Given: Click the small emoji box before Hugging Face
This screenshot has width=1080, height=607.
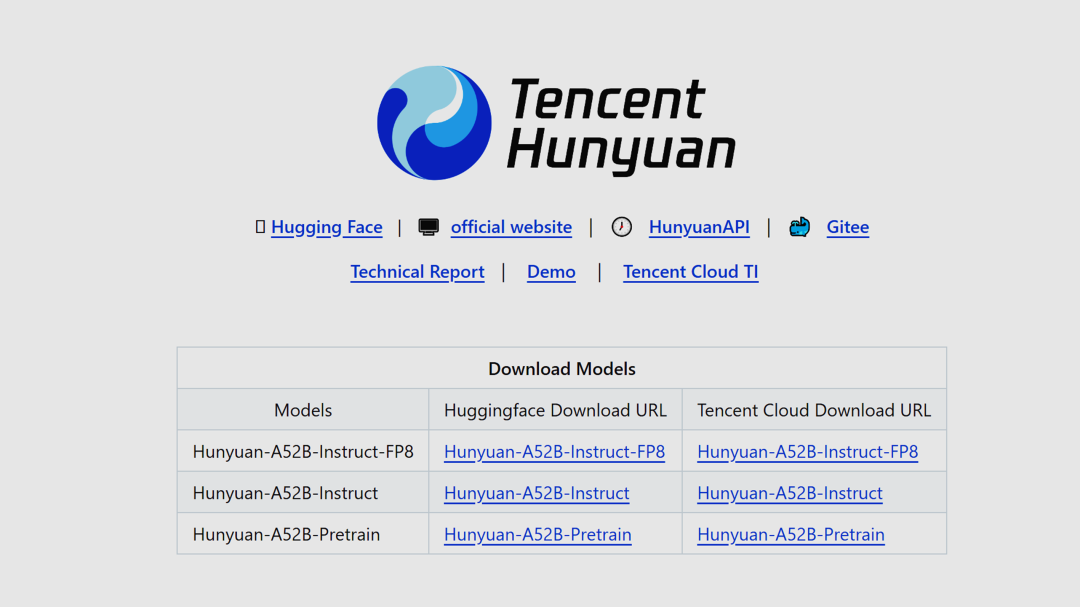Looking at the screenshot, I should pyautogui.click(x=260, y=227).
